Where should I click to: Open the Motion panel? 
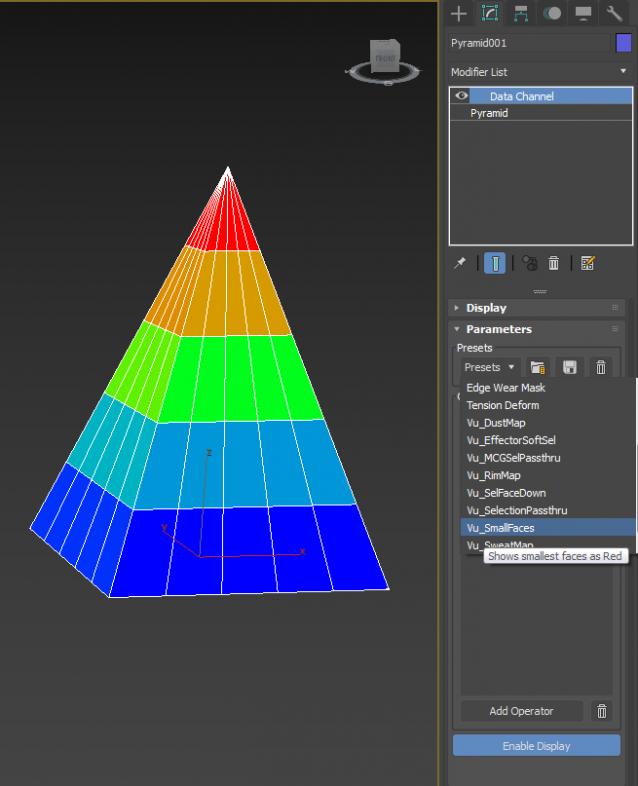click(x=552, y=13)
